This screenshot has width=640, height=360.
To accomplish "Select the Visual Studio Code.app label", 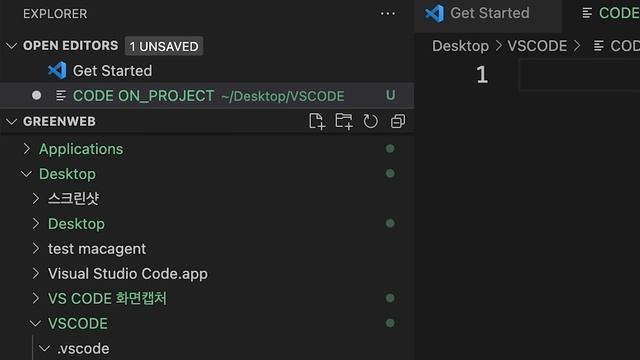I will (x=128, y=273).
